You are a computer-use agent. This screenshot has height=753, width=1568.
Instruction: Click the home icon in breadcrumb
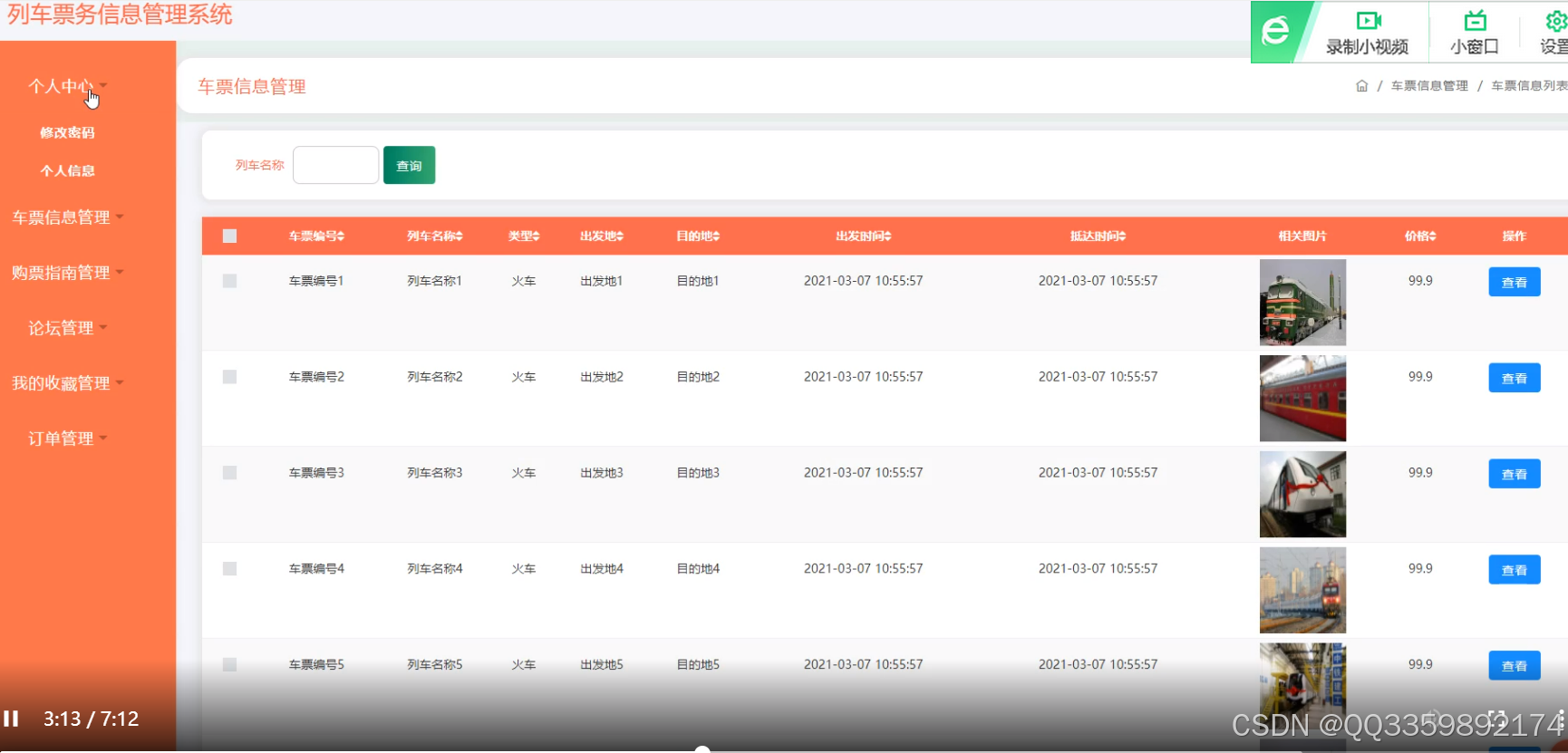coord(1361,86)
